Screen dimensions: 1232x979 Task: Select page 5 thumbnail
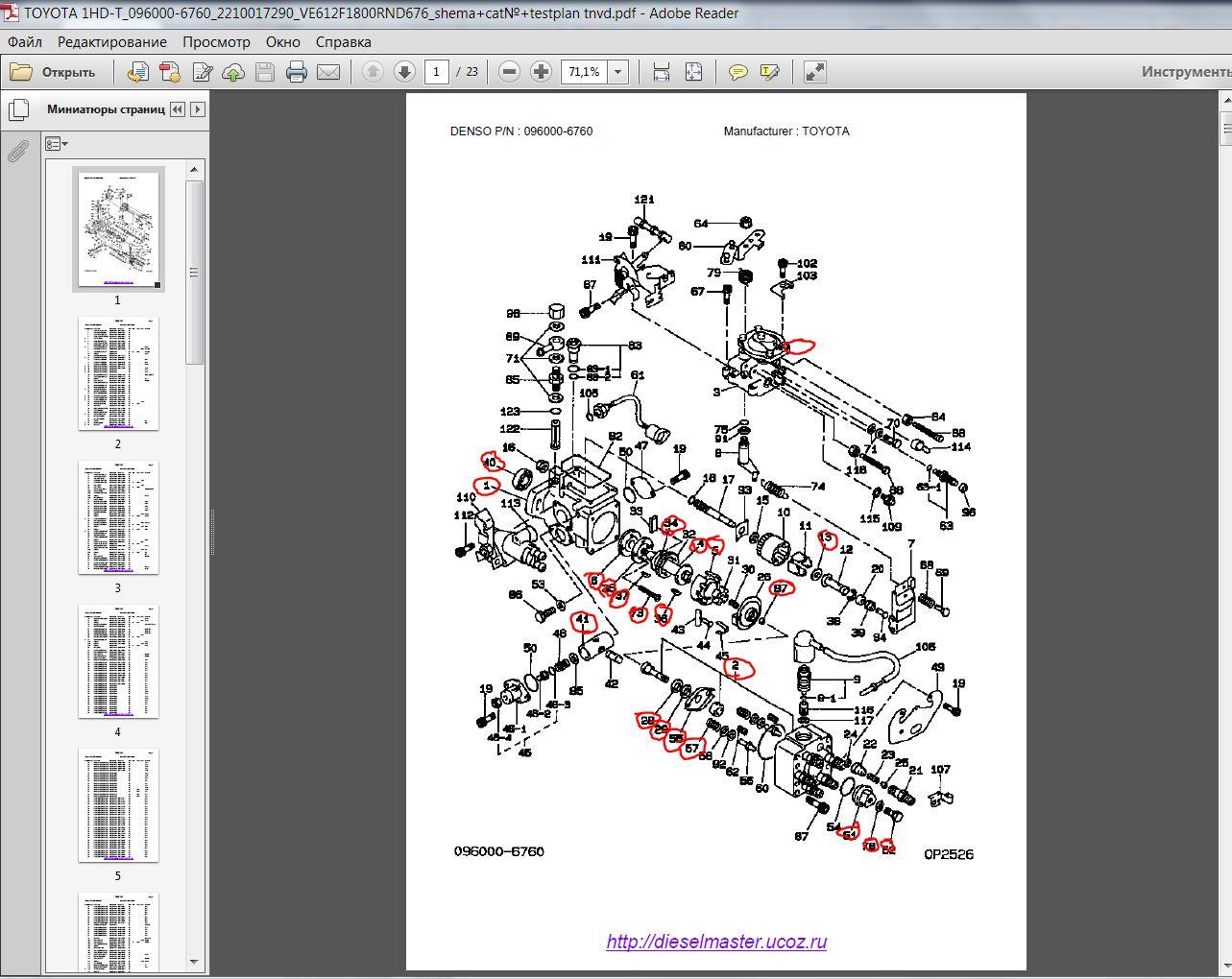(x=119, y=805)
